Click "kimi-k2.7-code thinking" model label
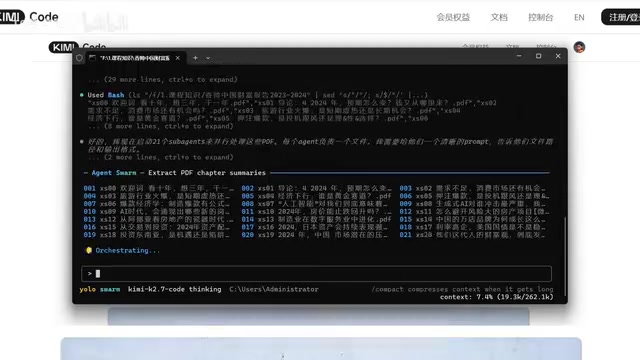This screenshot has height=360, width=640. click(x=174, y=289)
